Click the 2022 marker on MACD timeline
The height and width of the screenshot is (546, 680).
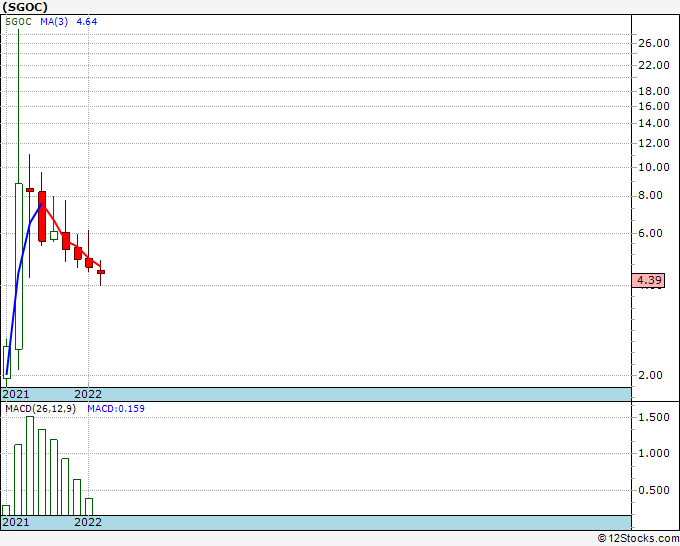(88, 522)
